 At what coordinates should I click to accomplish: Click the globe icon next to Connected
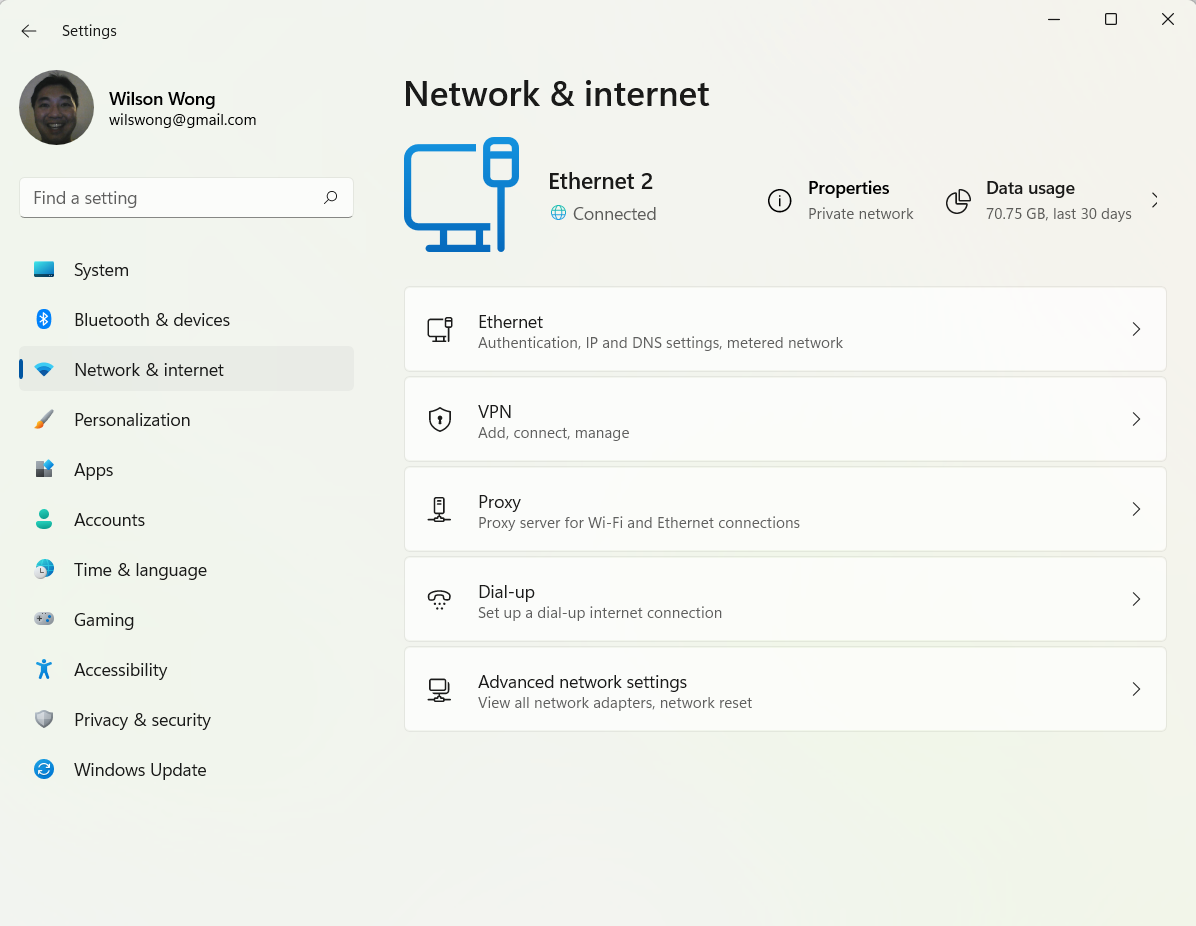pos(558,213)
